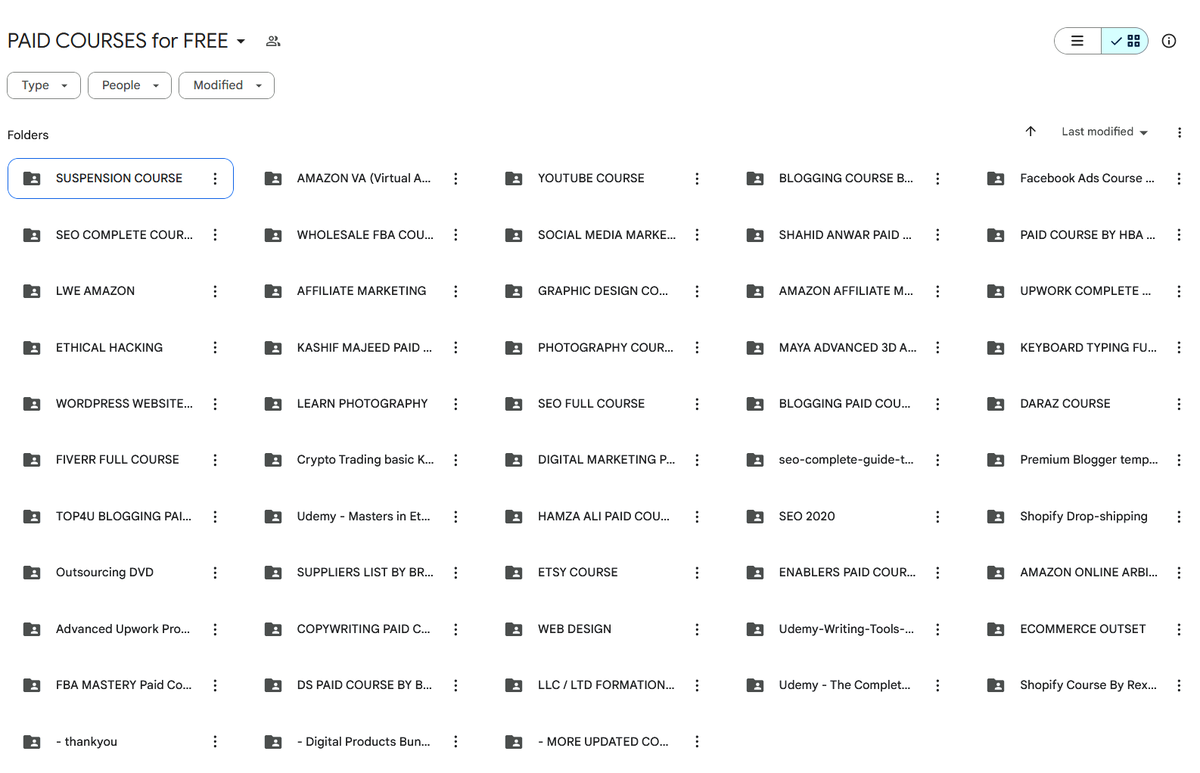Switch to grid layout view
This screenshot has height=773, width=1200.
pyautogui.click(x=1125, y=41)
